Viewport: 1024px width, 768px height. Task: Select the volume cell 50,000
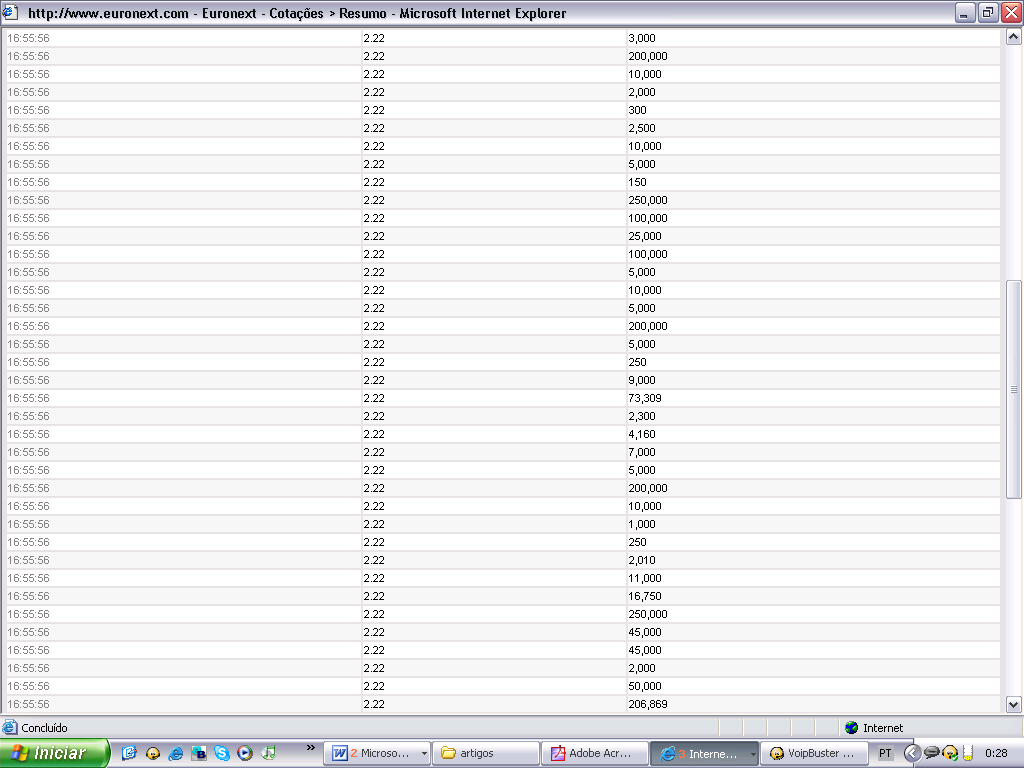click(x=645, y=686)
